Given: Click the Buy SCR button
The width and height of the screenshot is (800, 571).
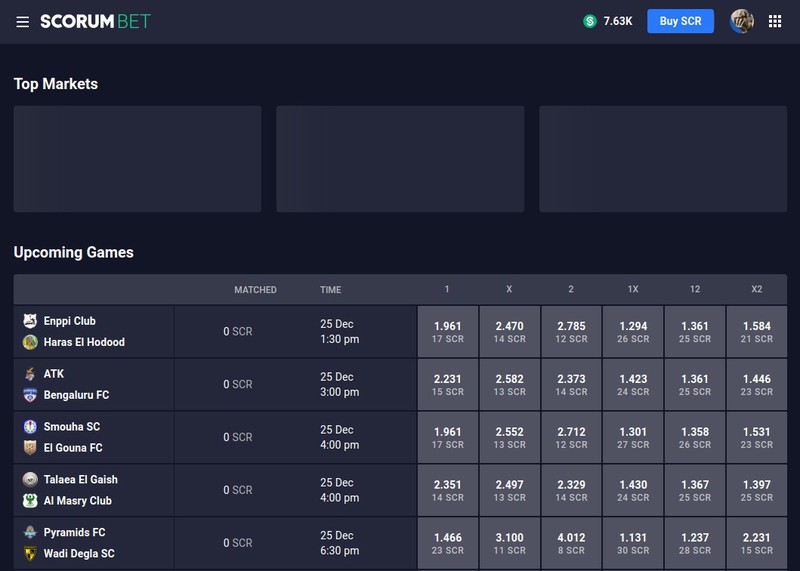Looking at the screenshot, I should [x=680, y=21].
